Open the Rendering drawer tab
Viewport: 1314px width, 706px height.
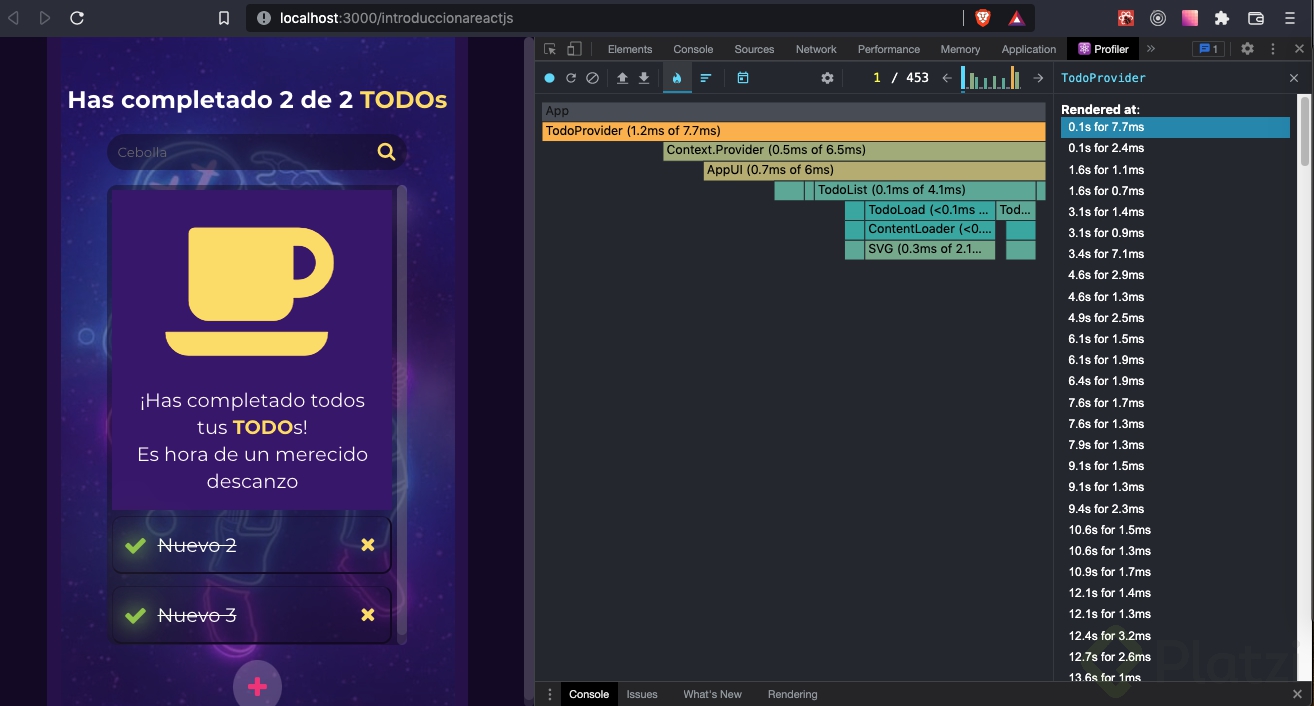(x=792, y=694)
